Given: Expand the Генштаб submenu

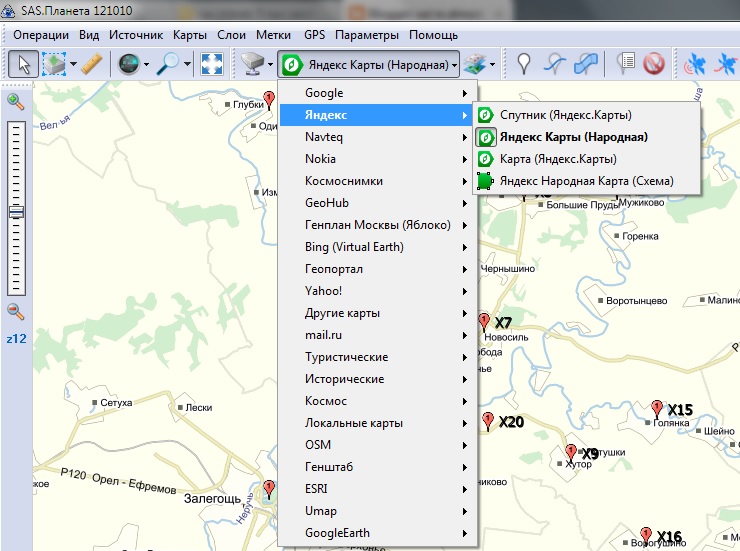Looking at the screenshot, I should 378,467.
